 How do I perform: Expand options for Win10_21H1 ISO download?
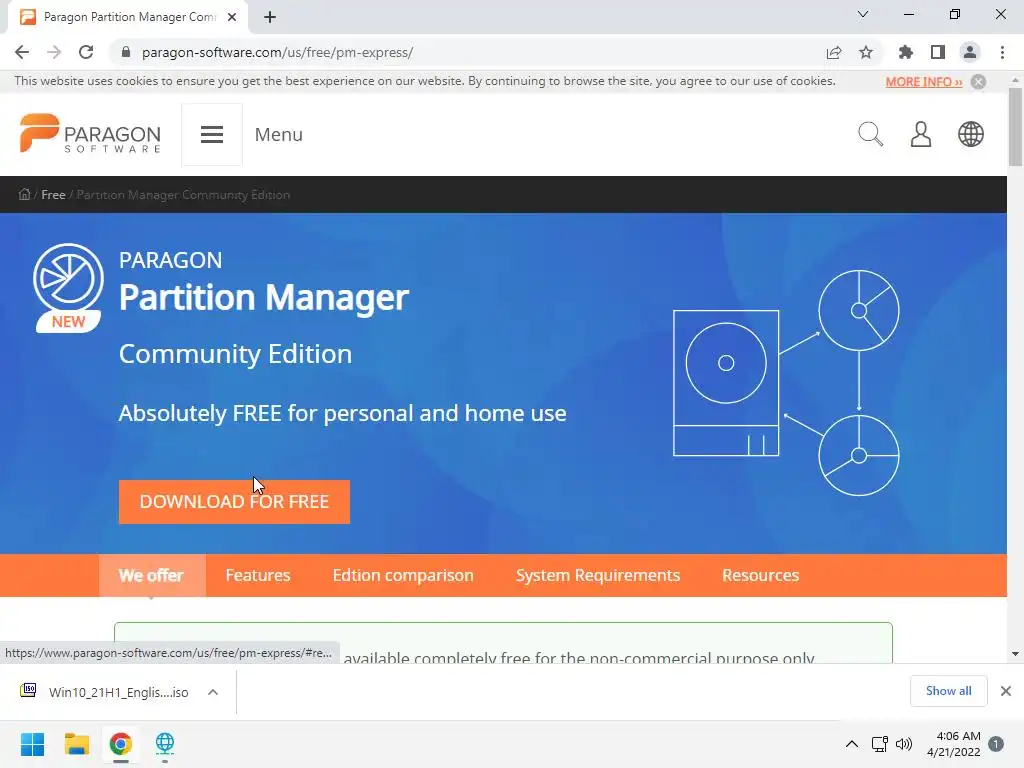tap(213, 692)
